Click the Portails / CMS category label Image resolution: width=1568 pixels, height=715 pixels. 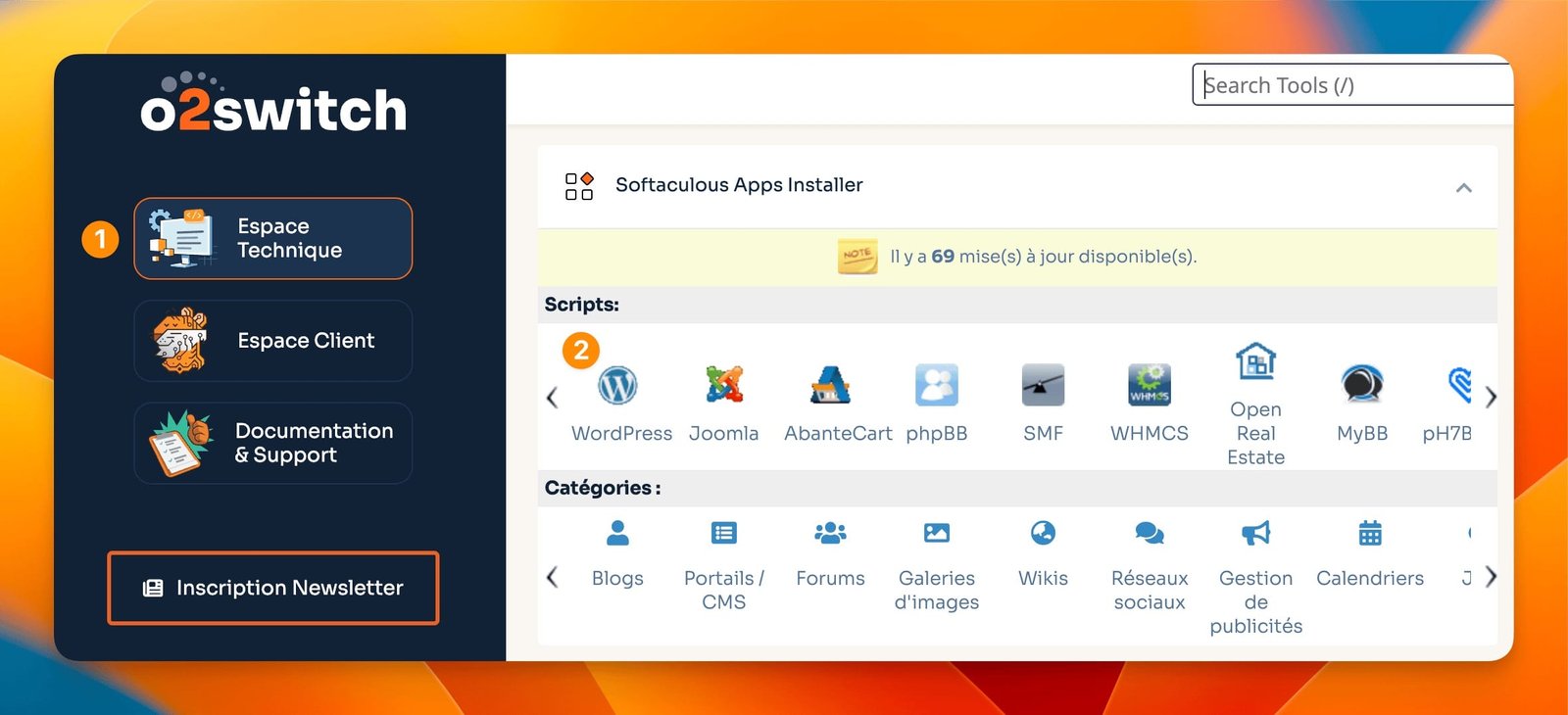click(724, 590)
